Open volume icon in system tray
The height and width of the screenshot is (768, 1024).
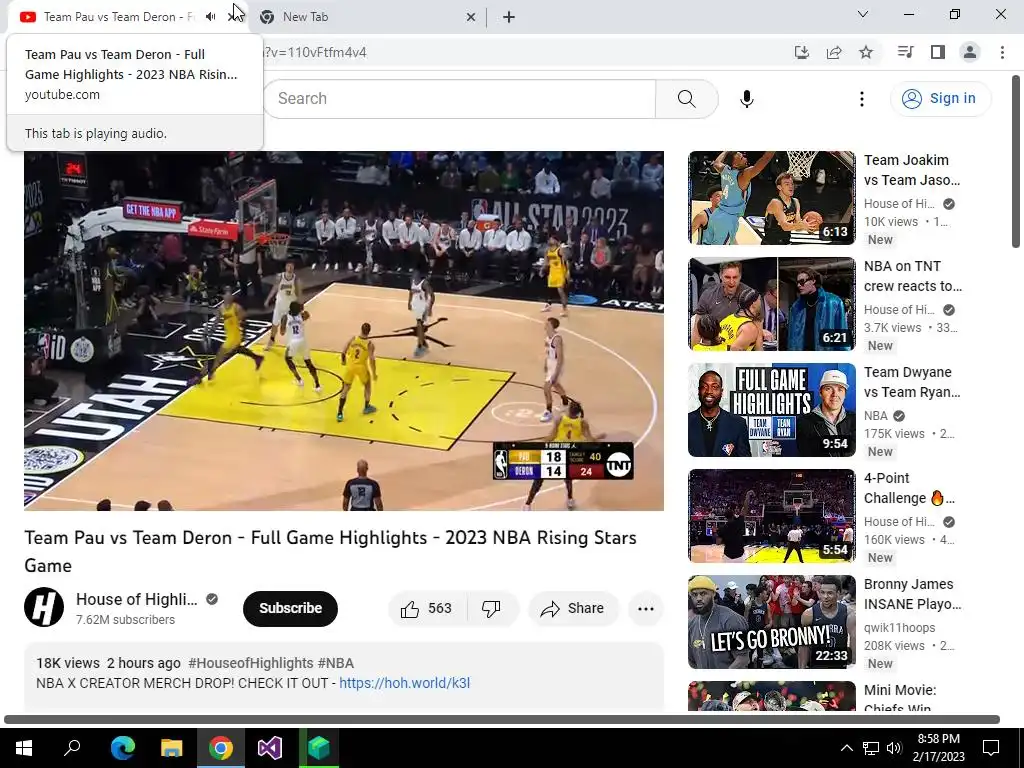[894, 748]
